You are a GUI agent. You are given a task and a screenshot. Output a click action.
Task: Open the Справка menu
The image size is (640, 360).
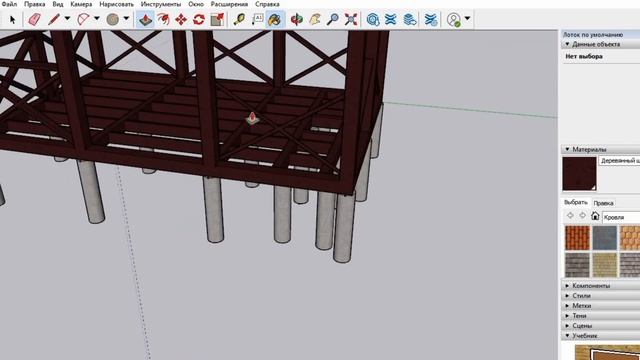point(267,4)
